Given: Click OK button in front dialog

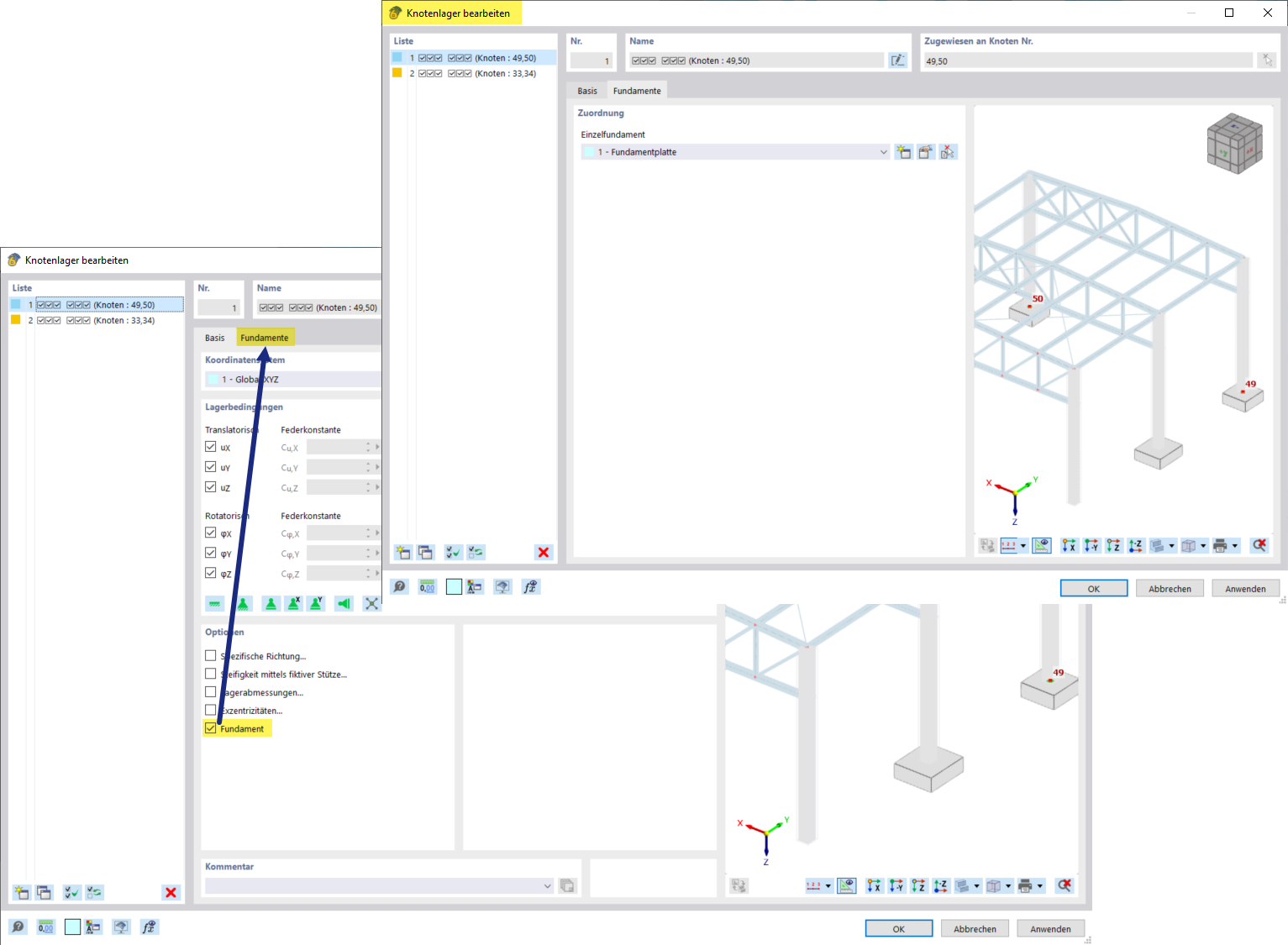Looking at the screenshot, I should [x=1094, y=589].
